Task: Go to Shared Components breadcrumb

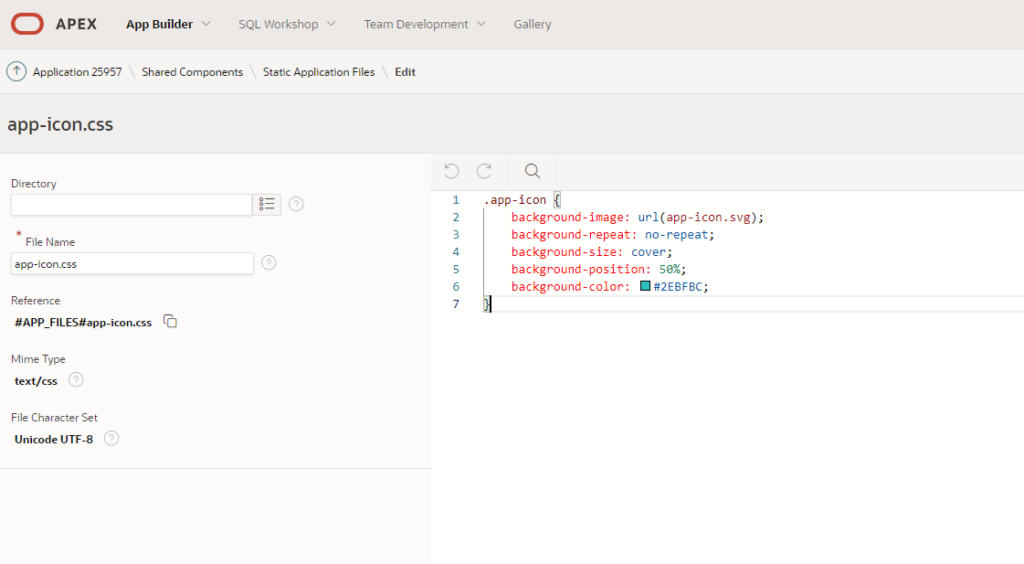Action: pyautogui.click(x=192, y=72)
